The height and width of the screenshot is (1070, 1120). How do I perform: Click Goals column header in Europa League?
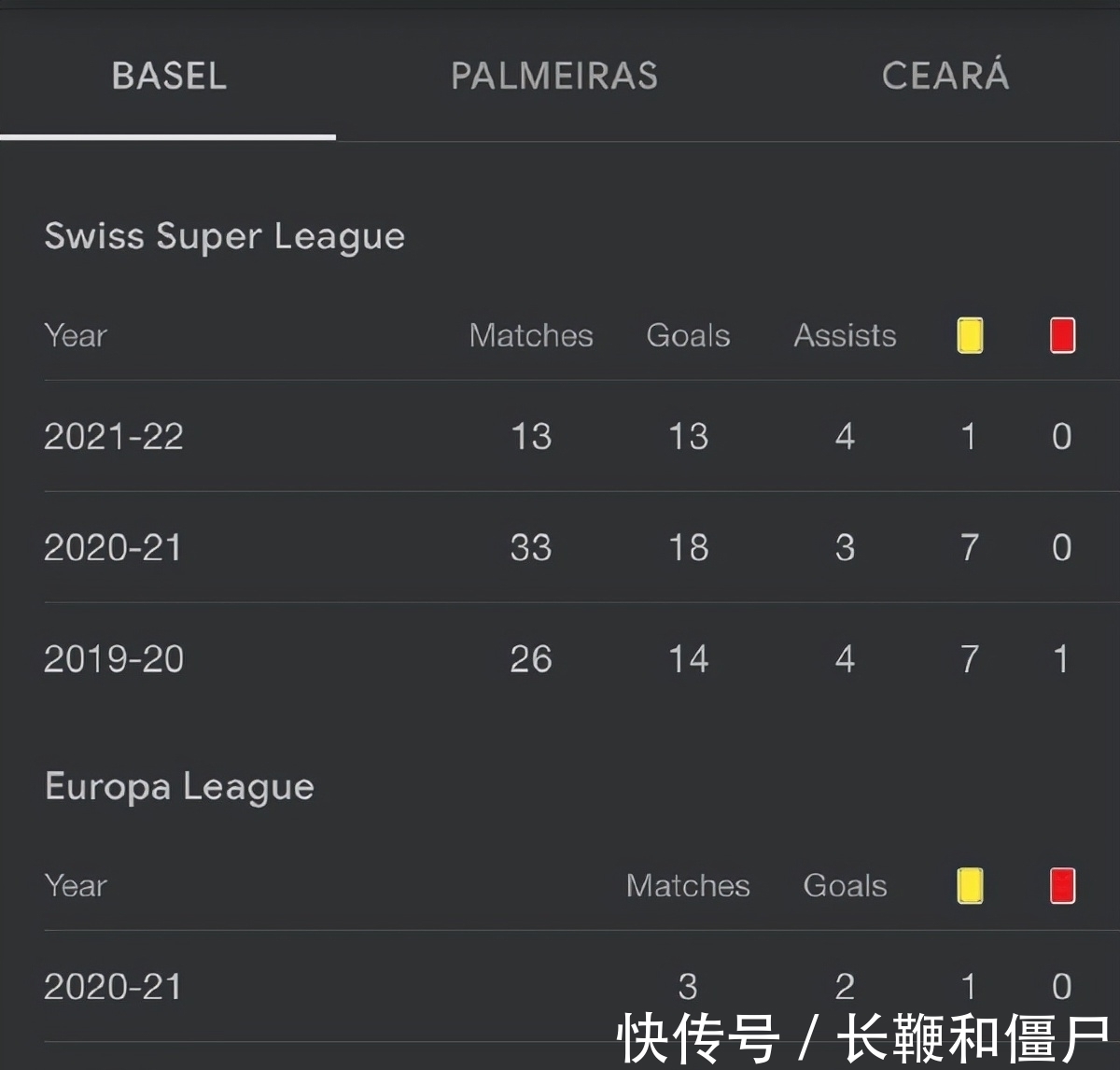[845, 885]
